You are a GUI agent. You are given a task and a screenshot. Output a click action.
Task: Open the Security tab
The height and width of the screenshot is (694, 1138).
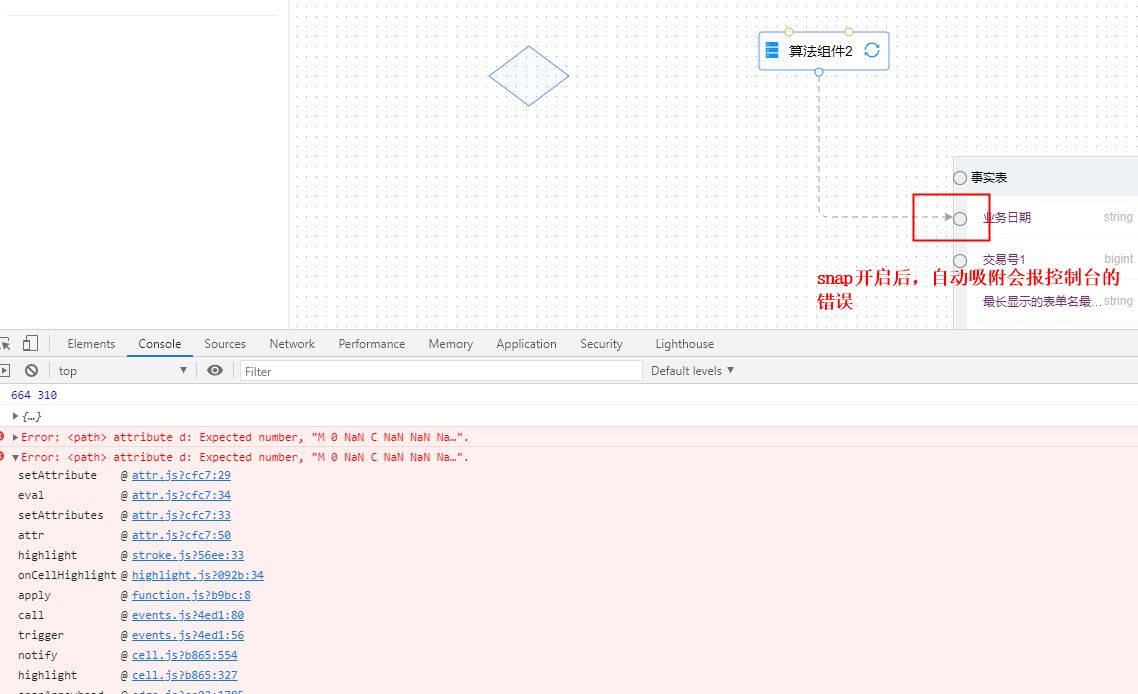tap(601, 344)
